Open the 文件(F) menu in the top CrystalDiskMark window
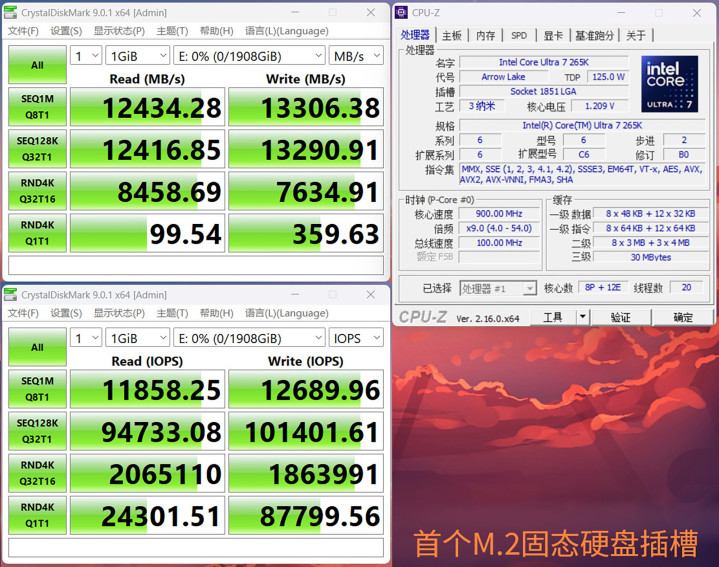This screenshot has width=719, height=567. point(23,31)
